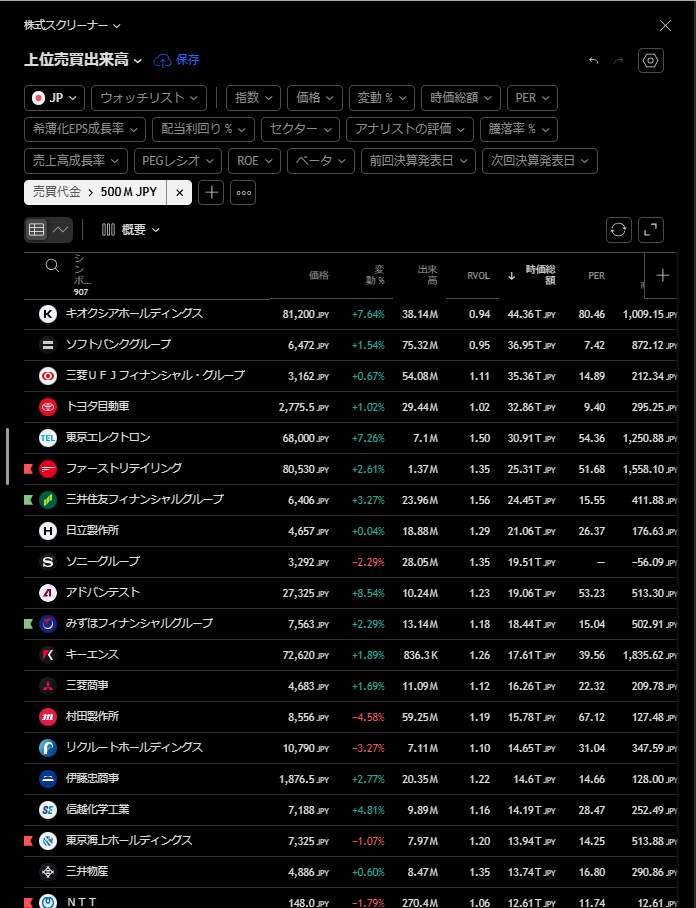Click the left edge vertical scrollbar handle
Image resolution: width=696 pixels, height=908 pixels.
coord(8,456)
